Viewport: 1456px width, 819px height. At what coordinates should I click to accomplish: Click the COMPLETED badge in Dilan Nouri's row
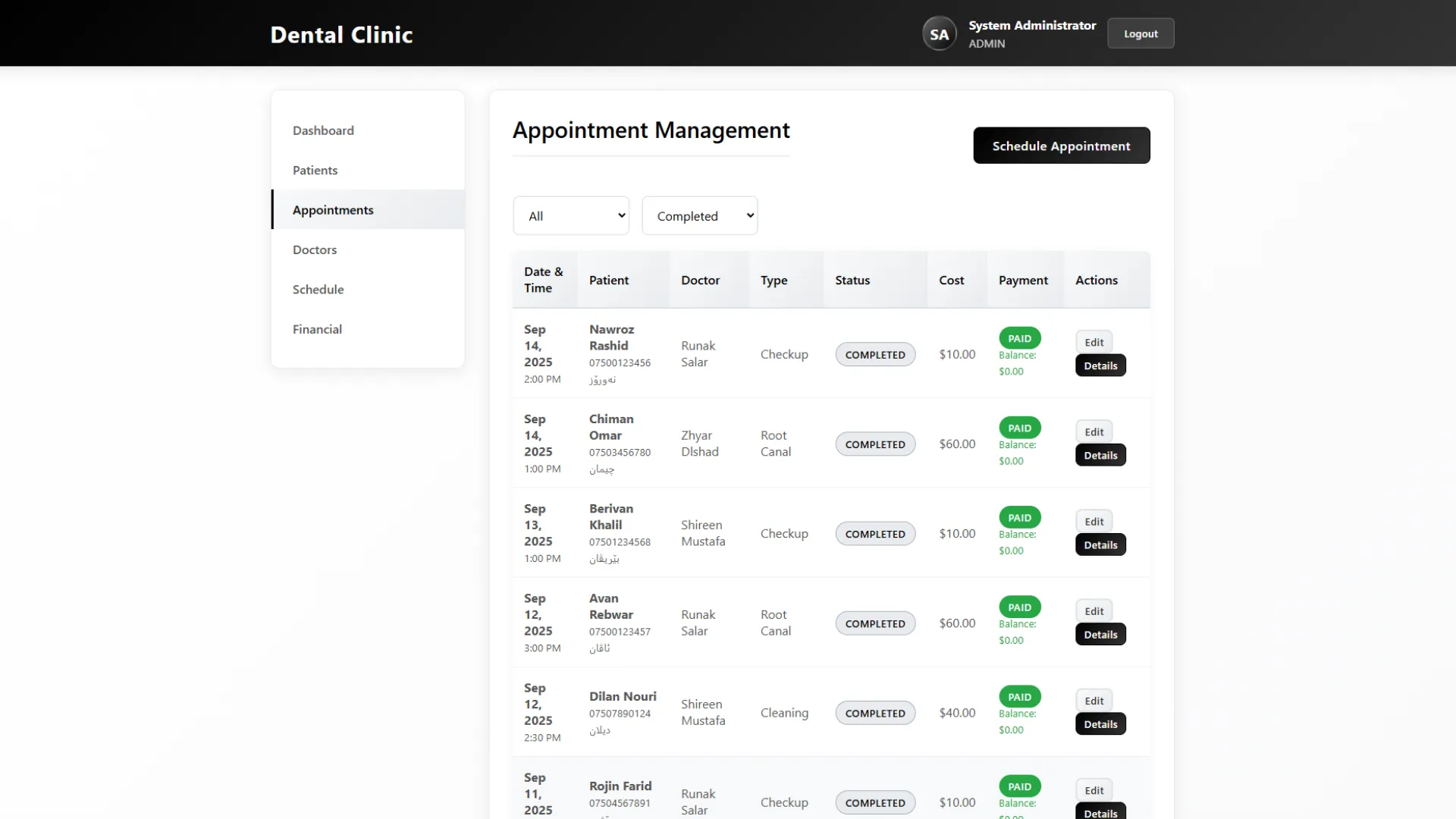(875, 713)
